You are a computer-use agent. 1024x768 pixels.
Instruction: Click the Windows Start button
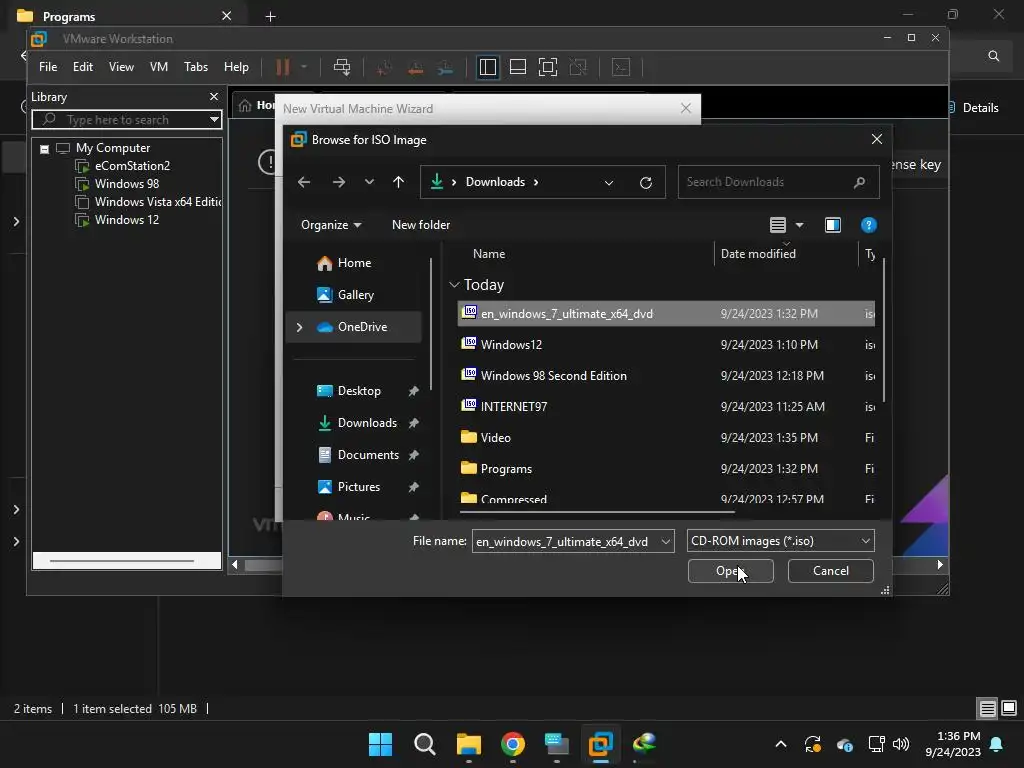[x=380, y=743]
